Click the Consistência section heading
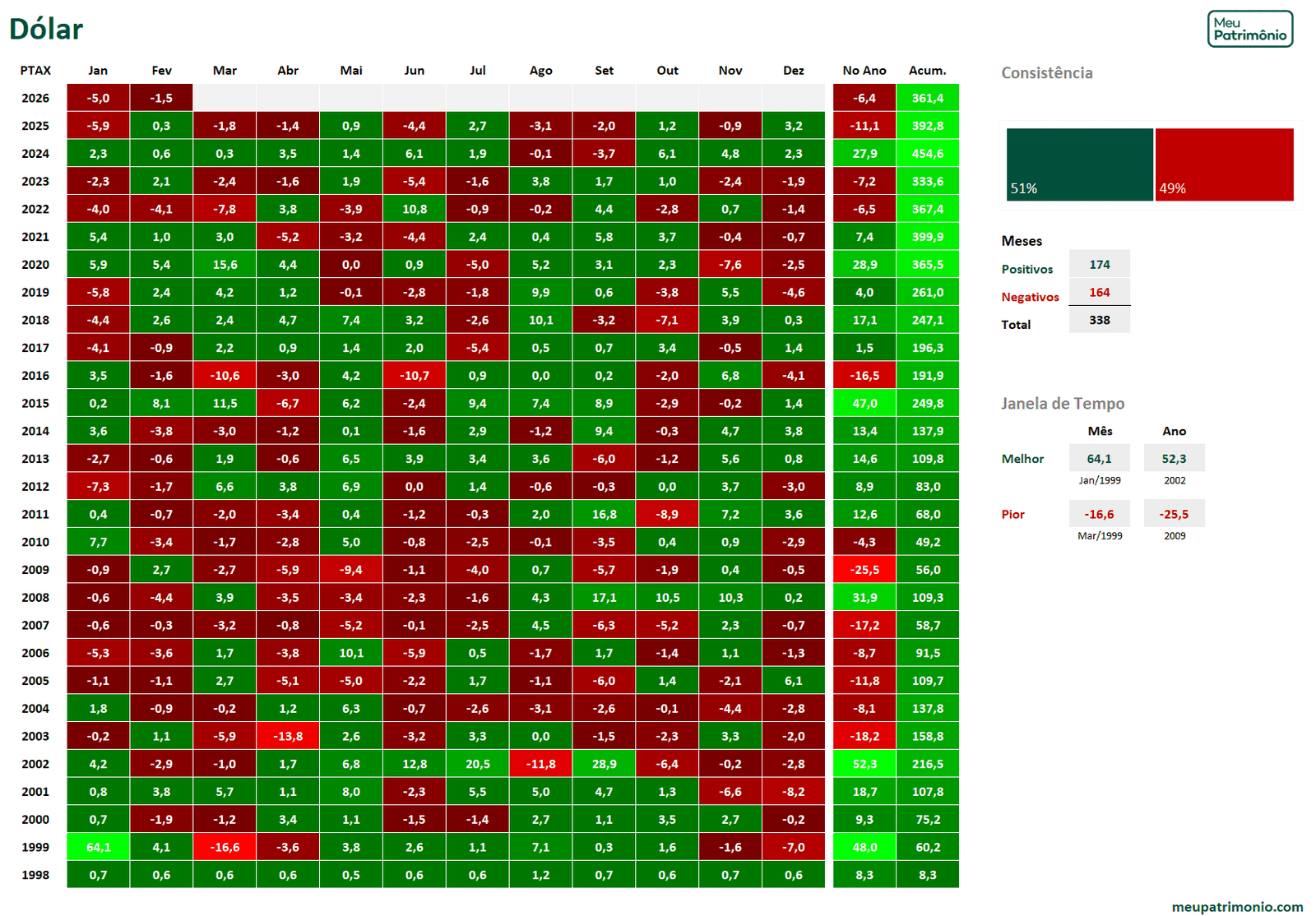Screen dimensions: 1316x916 click(x=1046, y=73)
